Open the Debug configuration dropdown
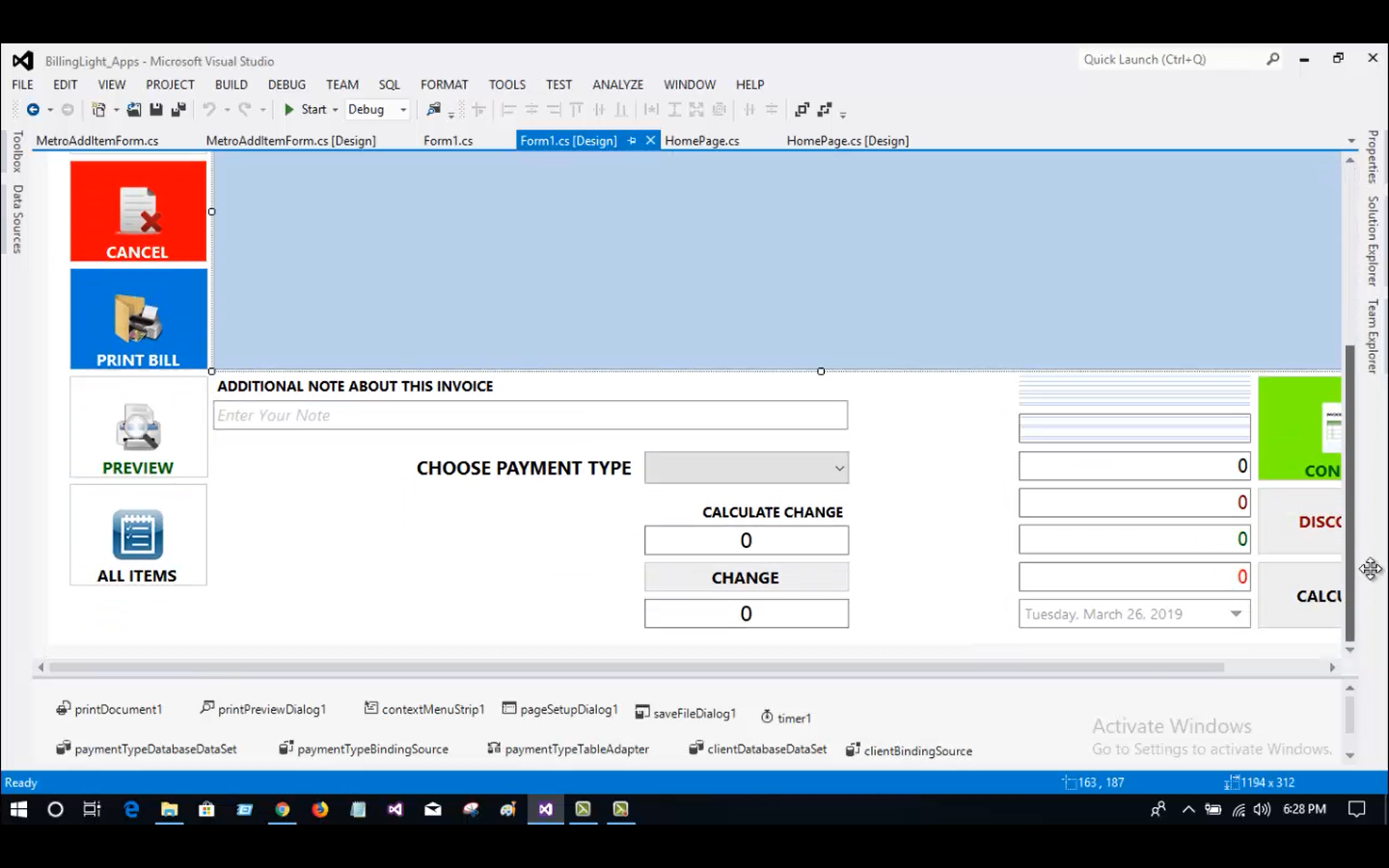This screenshot has height=868, width=1389. (x=402, y=109)
